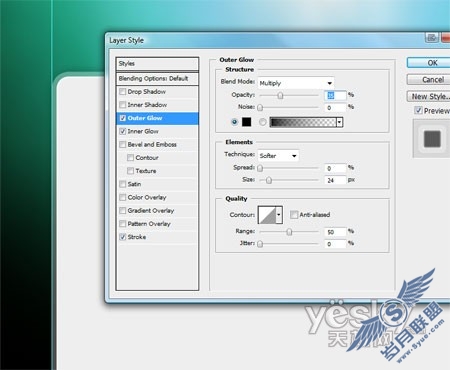
Task: Click the gradient preview bar
Action: click(x=303, y=122)
